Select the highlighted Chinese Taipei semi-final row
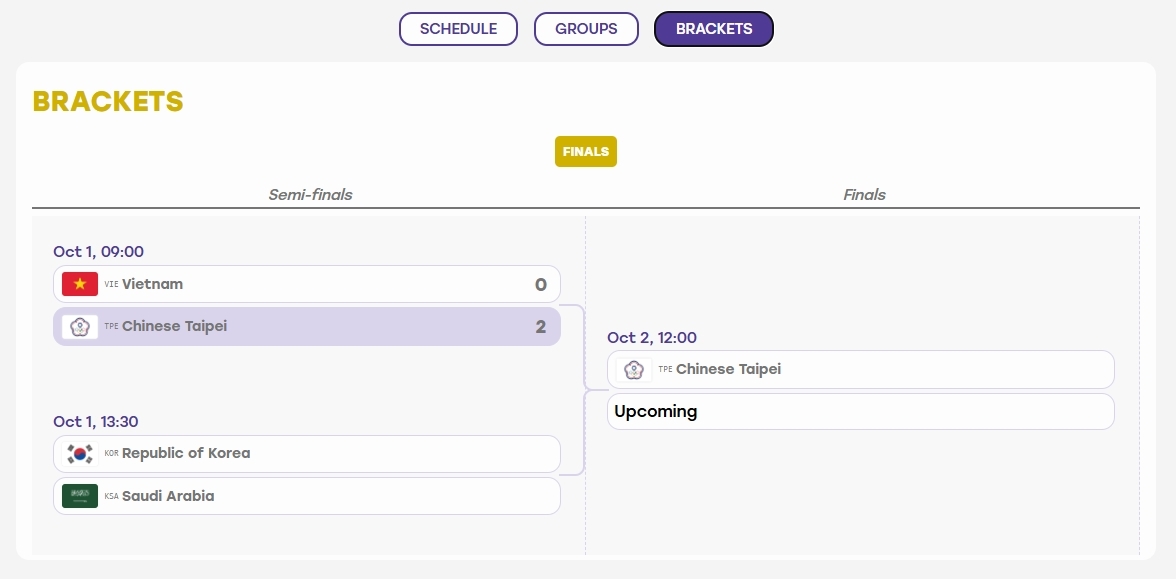Image resolution: width=1176 pixels, height=579 pixels. coord(307,326)
